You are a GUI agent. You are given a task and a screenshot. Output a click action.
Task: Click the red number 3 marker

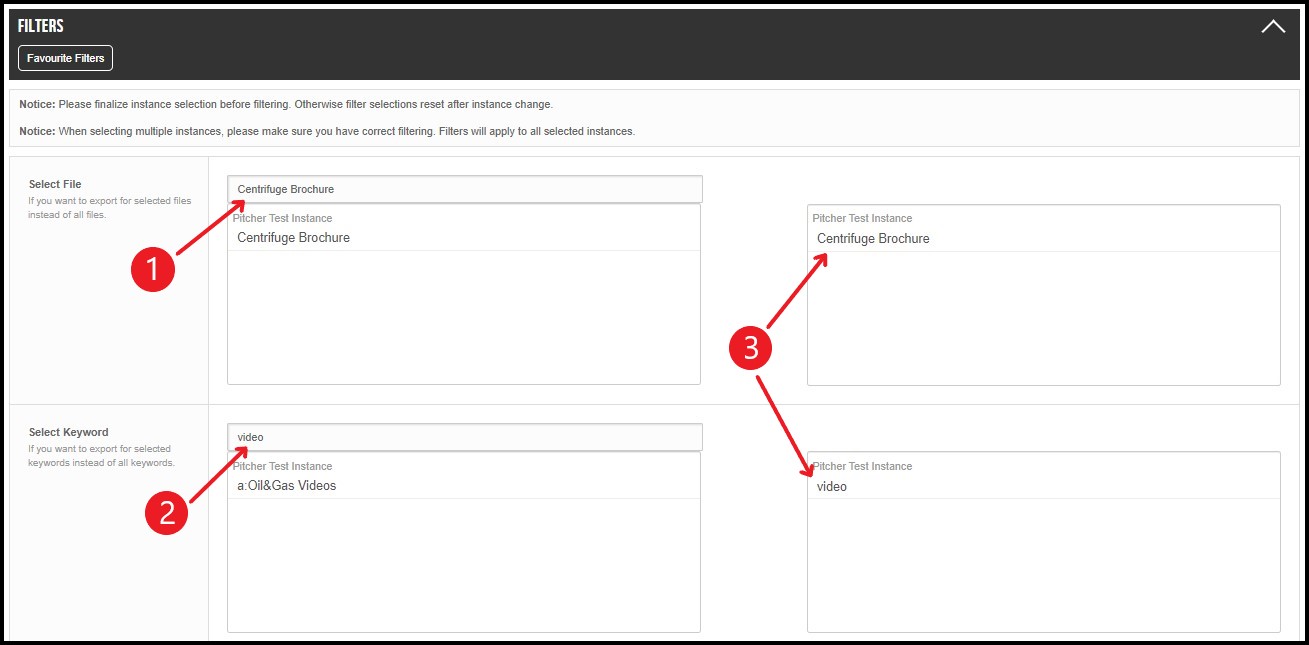click(x=750, y=349)
